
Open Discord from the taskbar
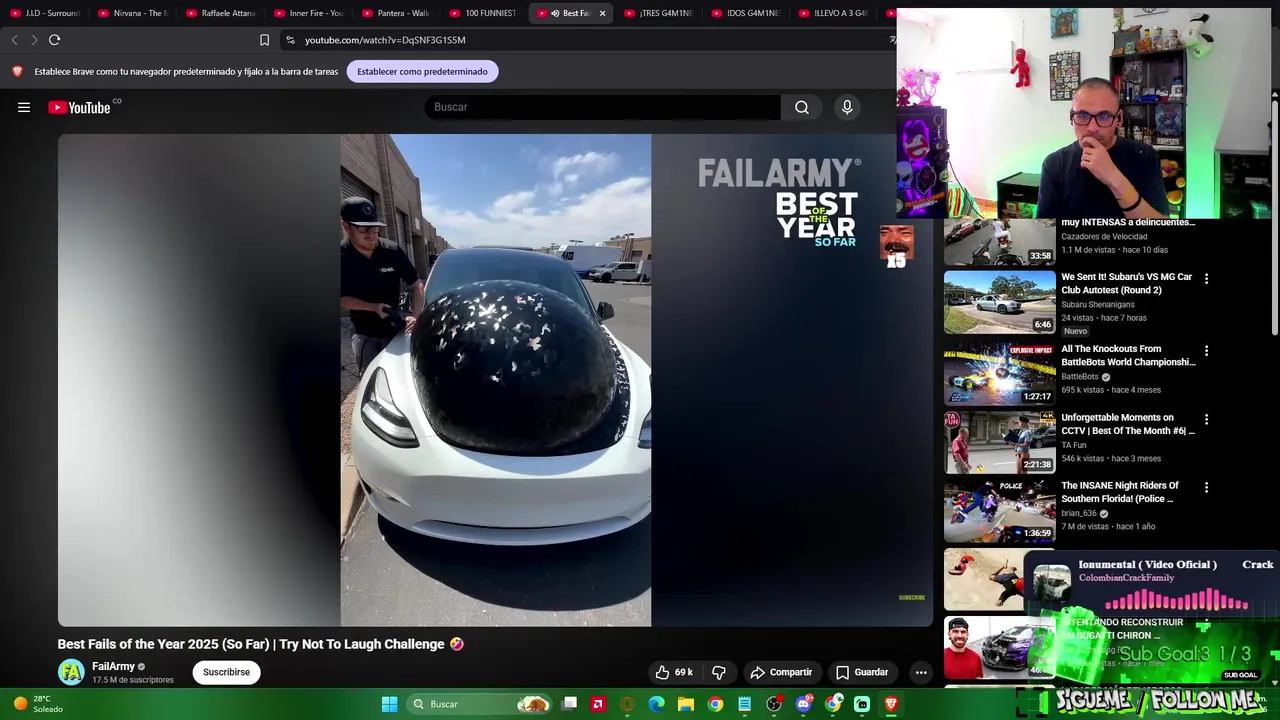tap(803, 704)
